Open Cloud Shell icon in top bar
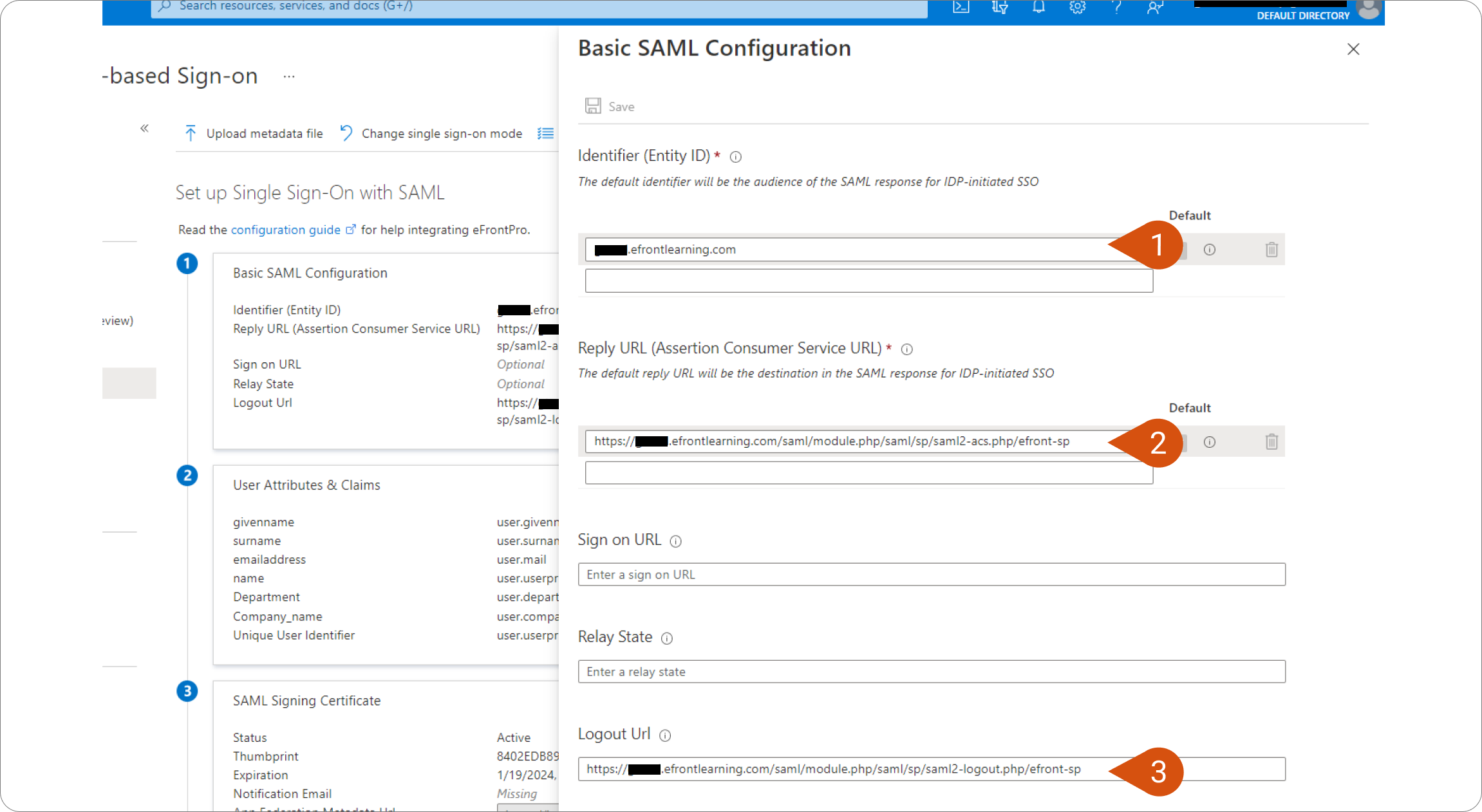Viewport: 1482px width, 812px height. coord(961,7)
